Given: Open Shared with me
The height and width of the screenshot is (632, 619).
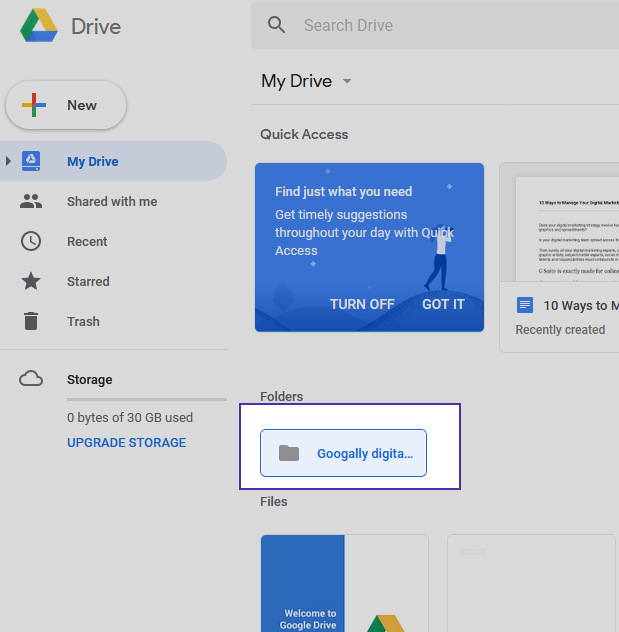Looking at the screenshot, I should click(112, 201).
